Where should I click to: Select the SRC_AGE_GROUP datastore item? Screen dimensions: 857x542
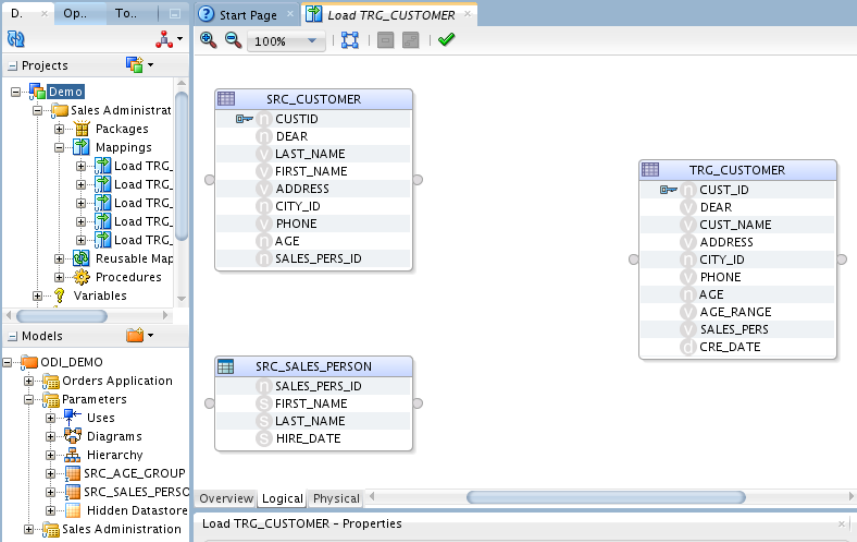tap(134, 473)
